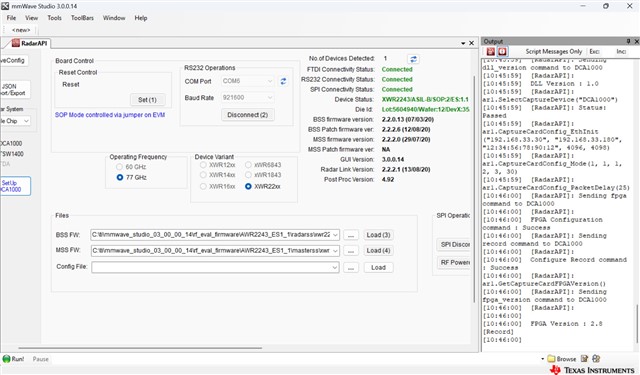Screen dimensions: 640x375
Task: Click the mmWave Studio app icon
Action: point(4,6)
